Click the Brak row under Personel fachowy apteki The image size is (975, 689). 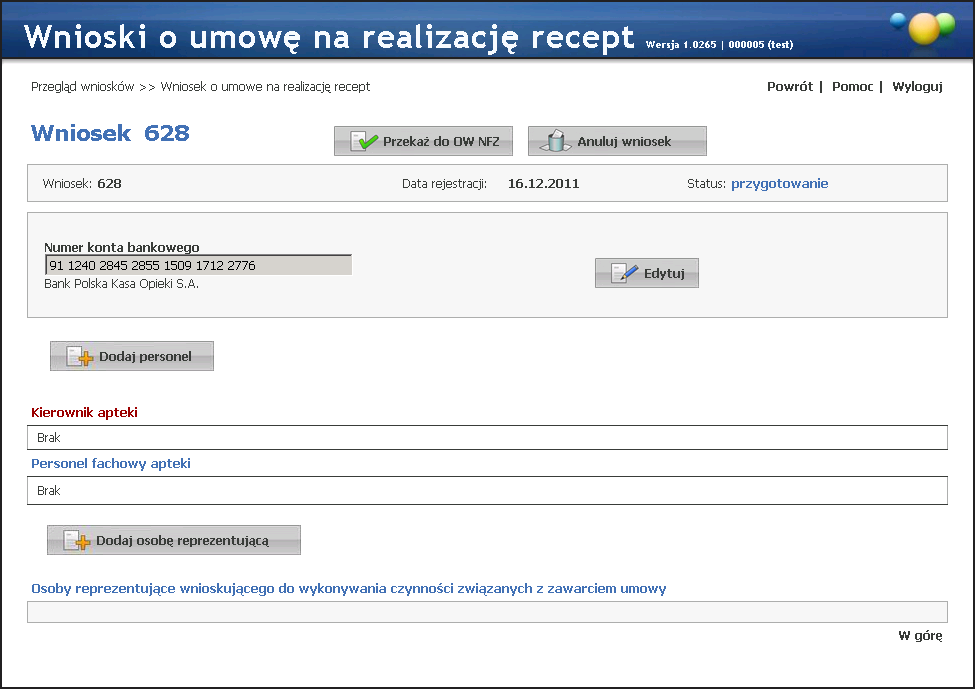pos(487,491)
